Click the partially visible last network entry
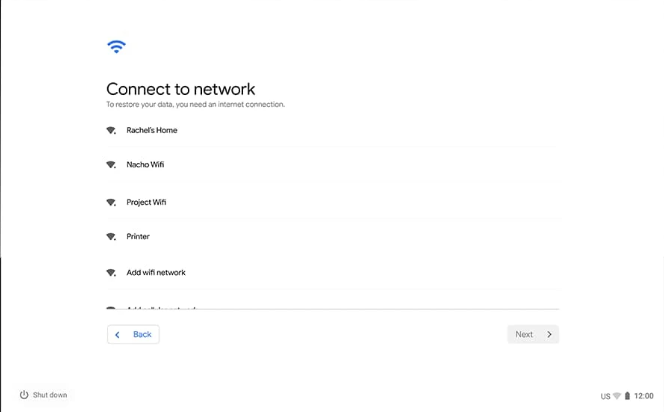664x412 pixels. (332, 307)
